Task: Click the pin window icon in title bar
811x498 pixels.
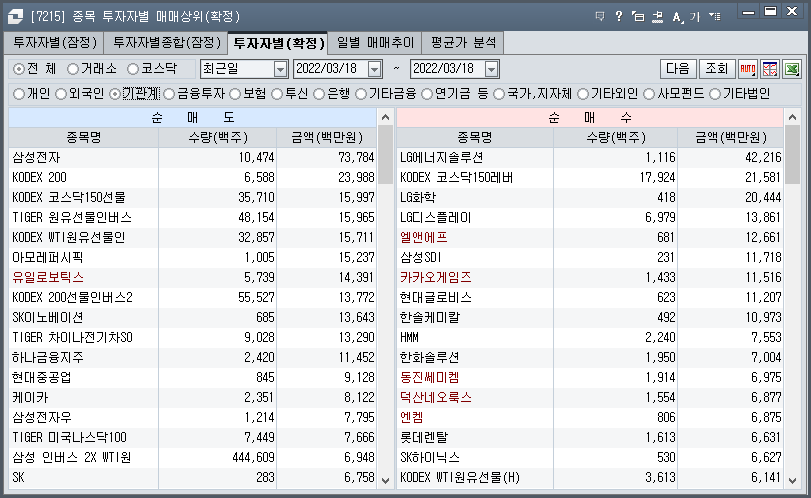Action: pos(657,17)
